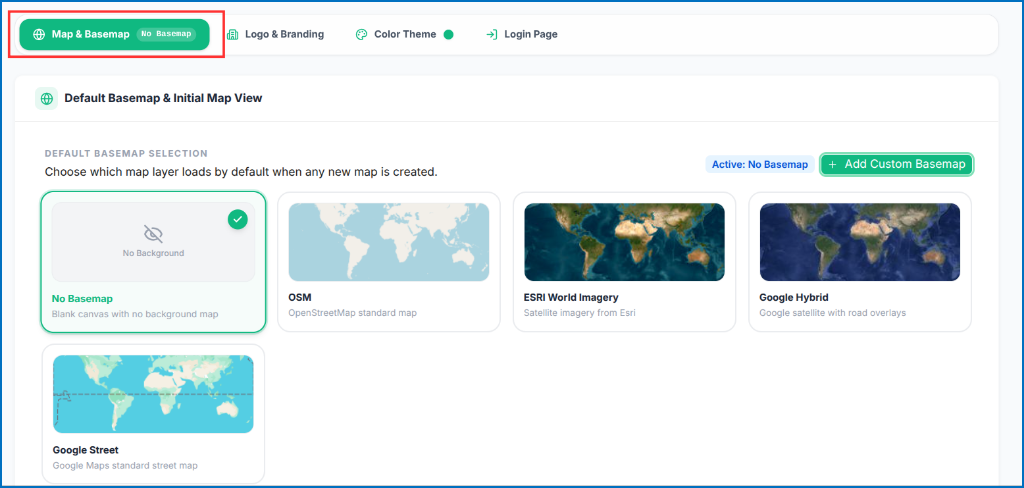Click the green No Basemap card title
The width and height of the screenshot is (1024, 488).
[x=82, y=299]
